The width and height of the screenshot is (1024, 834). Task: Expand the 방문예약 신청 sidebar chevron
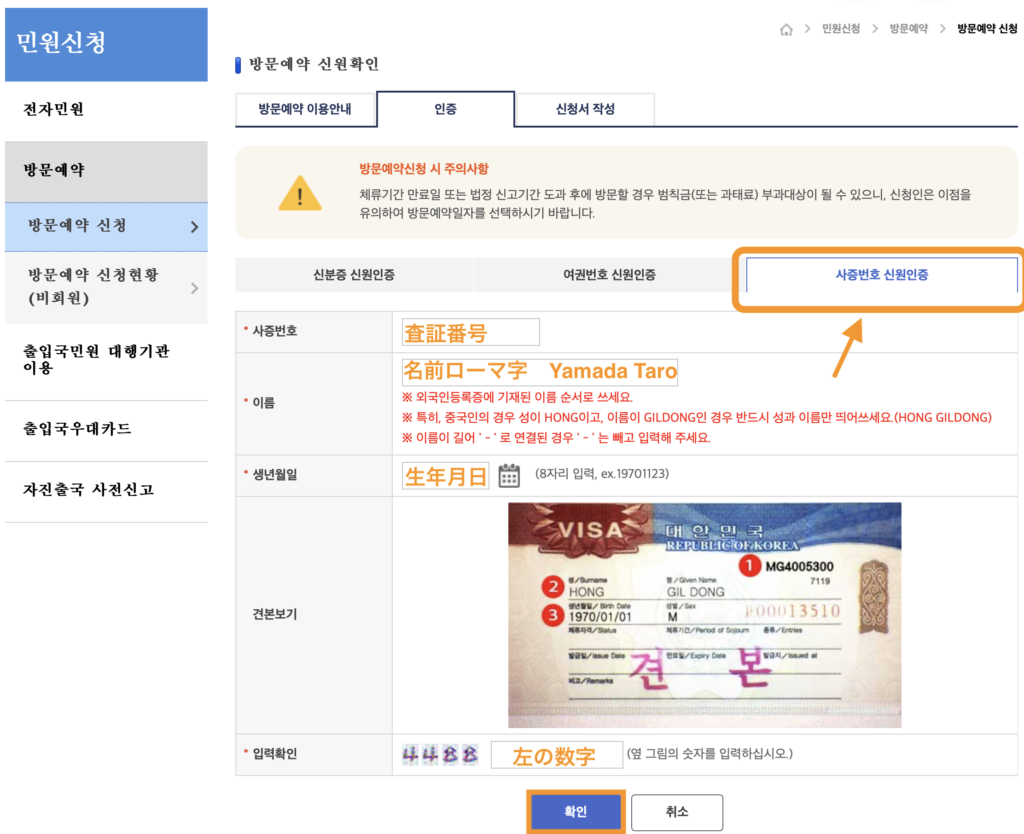[x=194, y=227]
